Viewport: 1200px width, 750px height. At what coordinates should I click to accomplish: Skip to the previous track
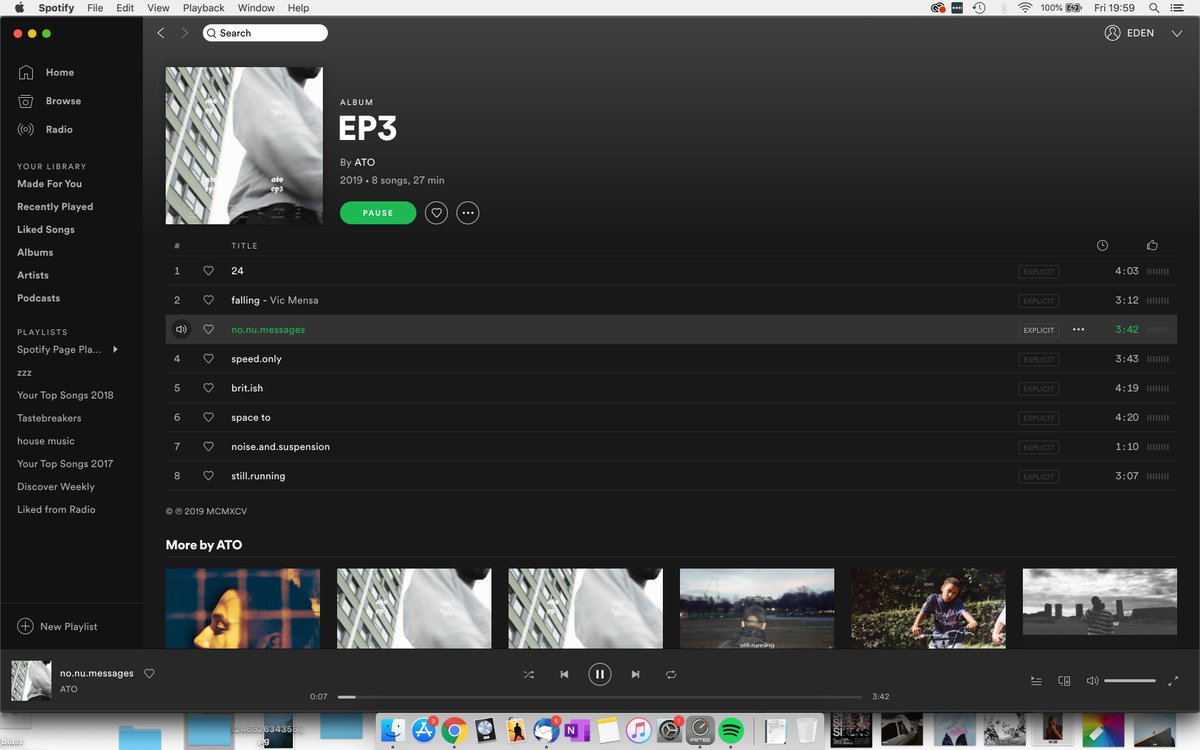(564, 675)
